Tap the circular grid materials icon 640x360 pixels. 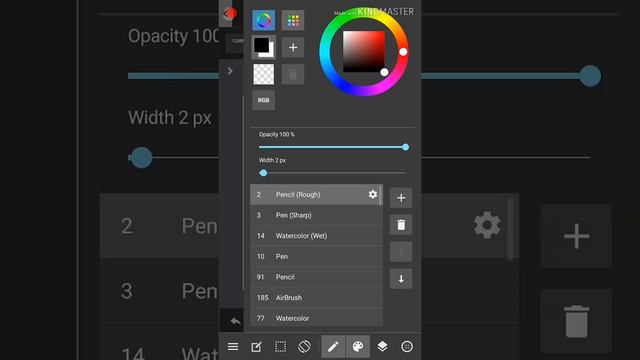pyautogui.click(x=407, y=347)
